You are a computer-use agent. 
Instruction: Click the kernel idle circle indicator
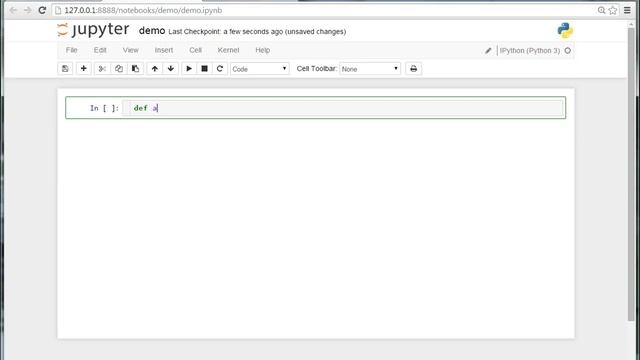[x=568, y=51]
